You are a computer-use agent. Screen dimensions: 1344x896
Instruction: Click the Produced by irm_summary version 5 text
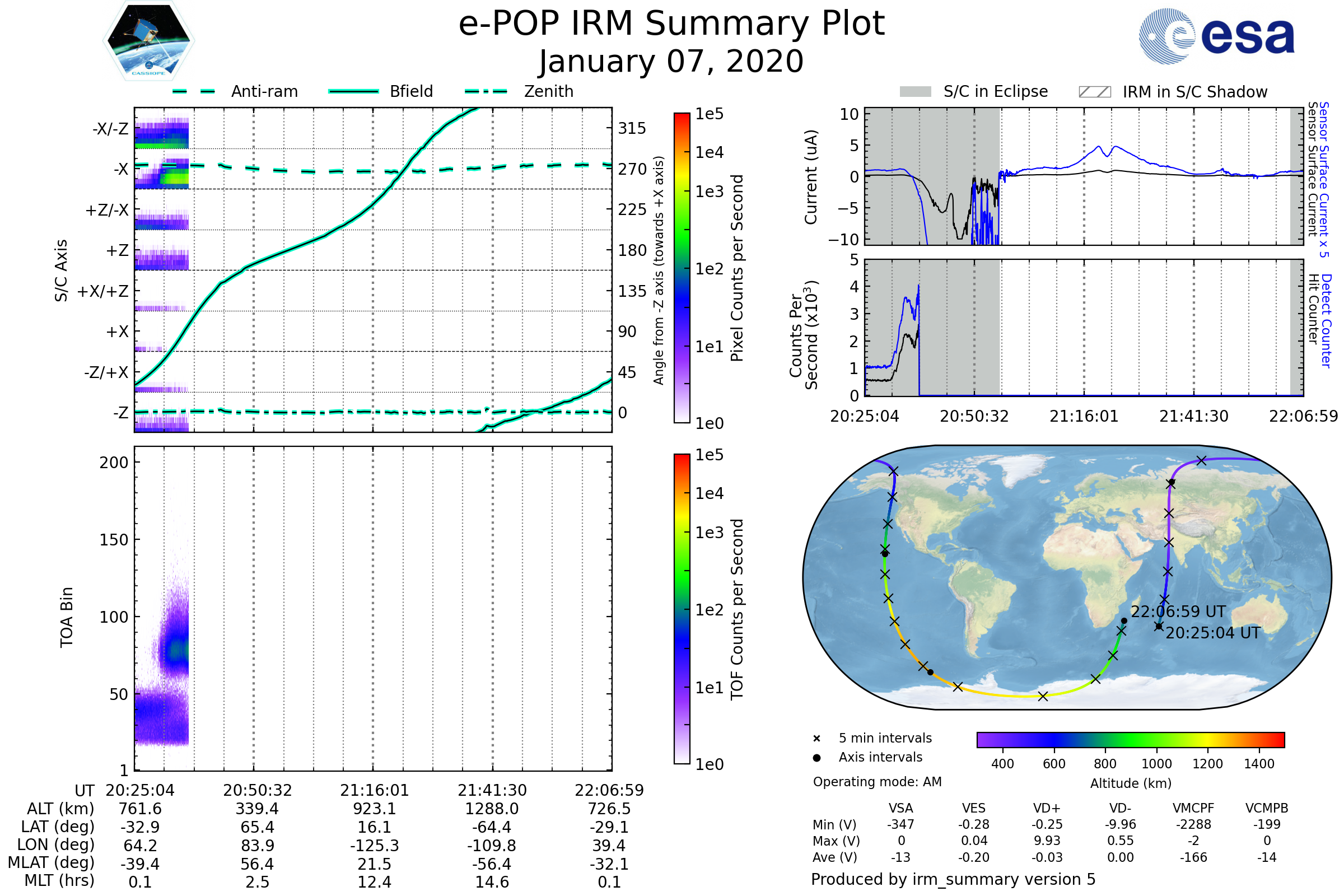[x=953, y=879]
